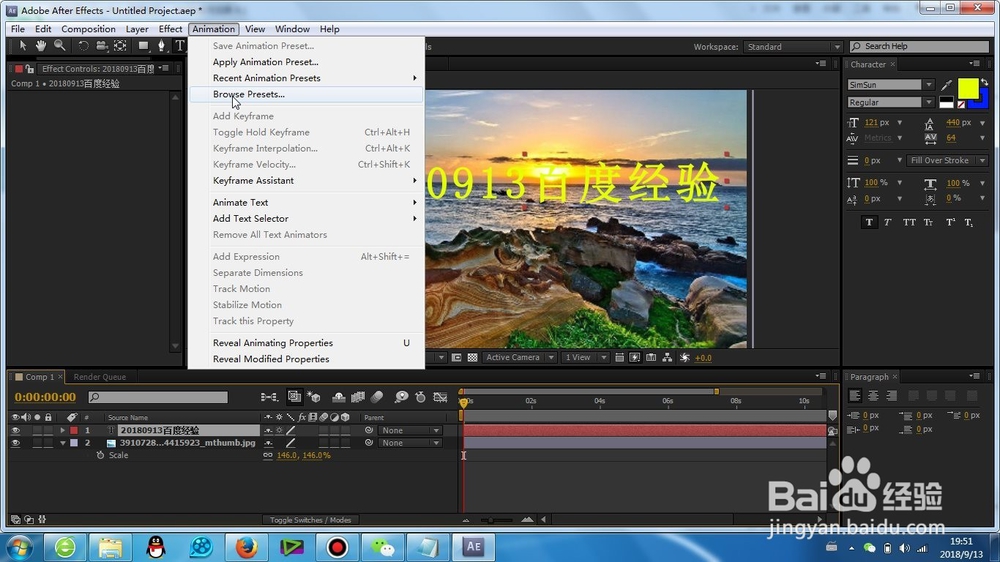Viewport: 1000px width, 562px height.
Task: Open QQ penguin from the taskbar
Action: point(156,547)
